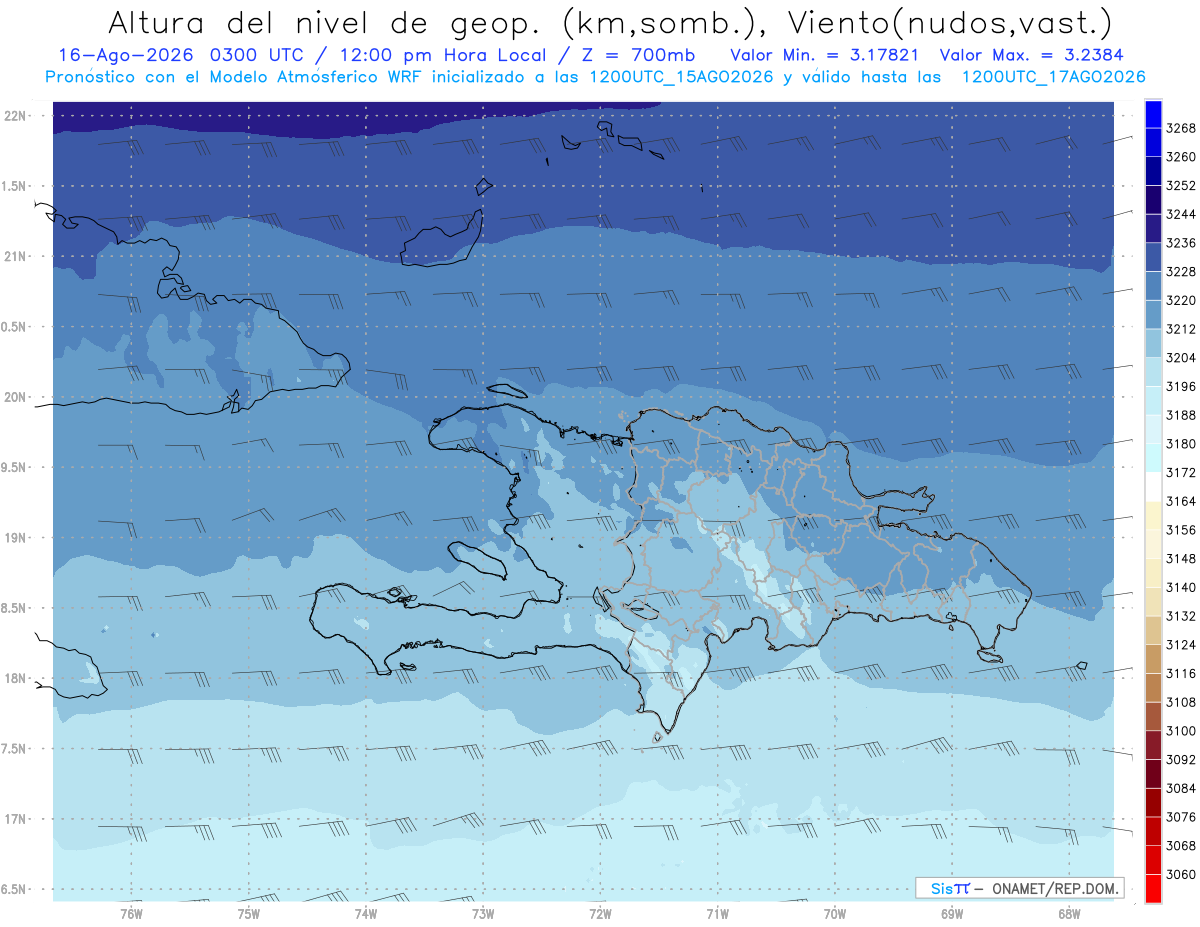Click the 0.5N latitude label
The width and height of the screenshot is (1200, 927).
[x=15, y=327]
